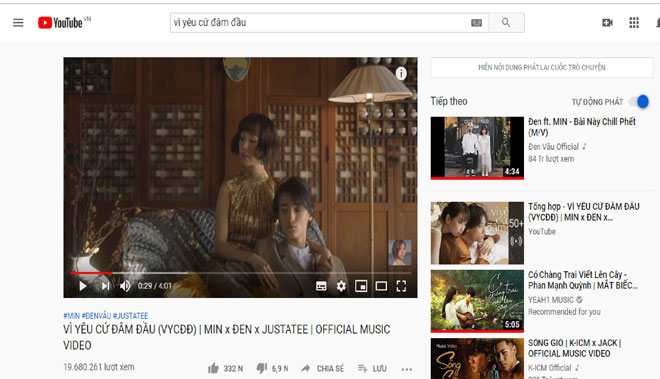Open title "SÓNG GIÓ | K-ICM x JACK"

coord(575,348)
